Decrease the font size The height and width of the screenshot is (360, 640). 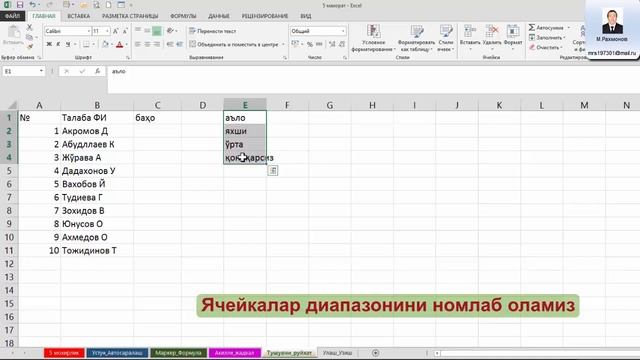click(x=124, y=31)
